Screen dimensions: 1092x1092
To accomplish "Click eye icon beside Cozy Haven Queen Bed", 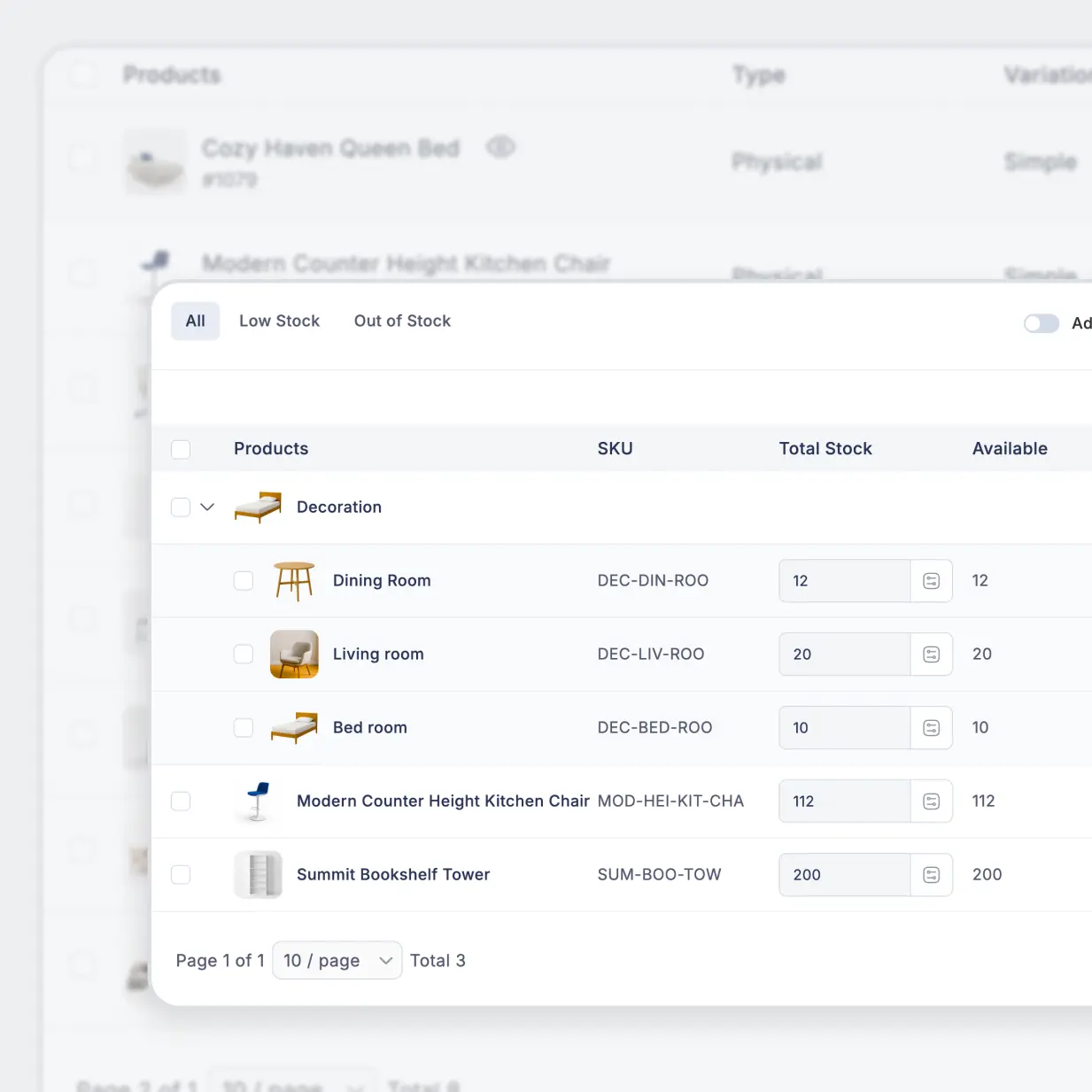I will tap(500, 147).
